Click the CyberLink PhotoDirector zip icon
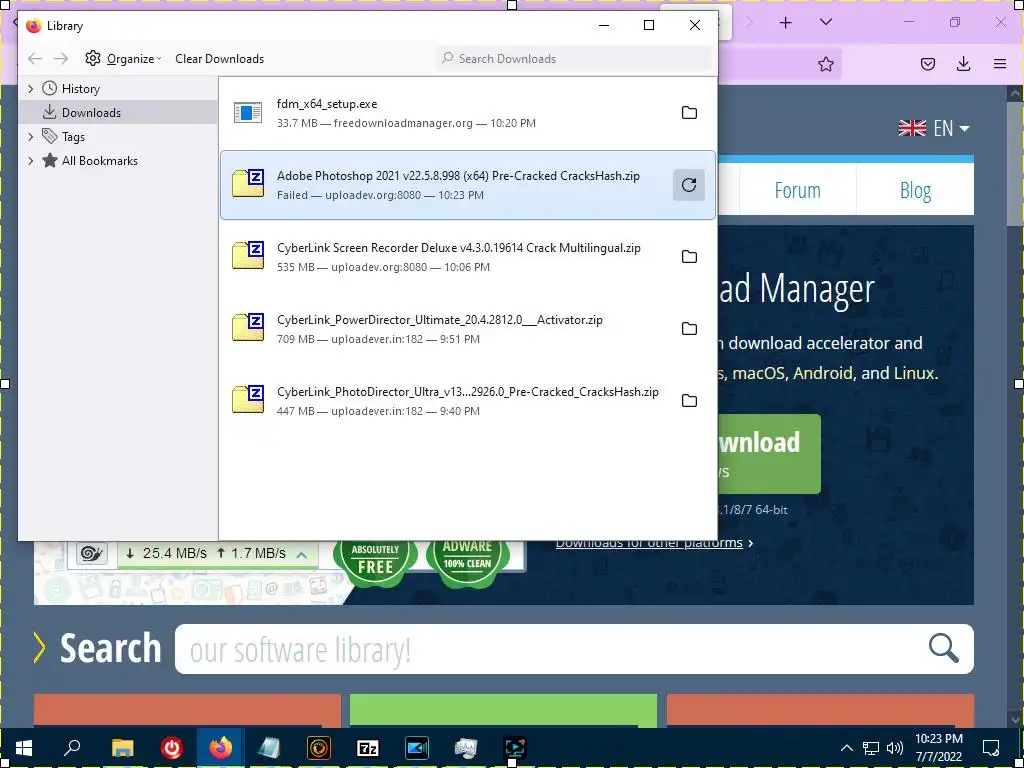The image size is (1024, 768). click(248, 399)
